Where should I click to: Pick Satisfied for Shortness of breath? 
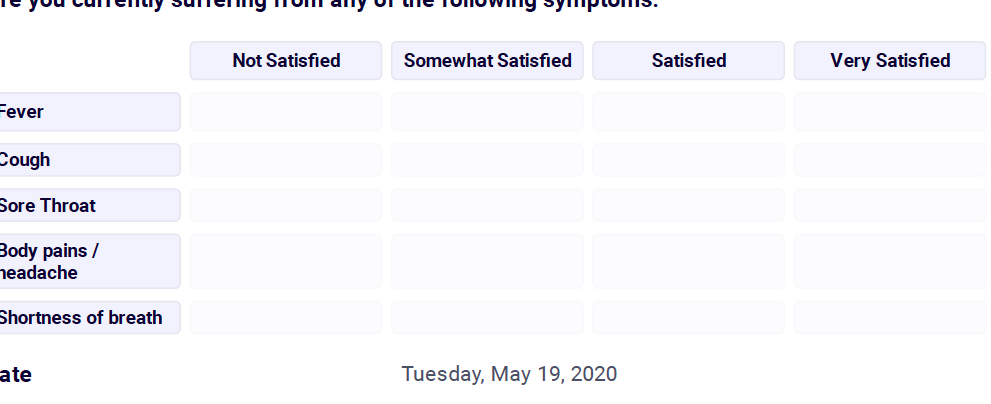coord(688,318)
